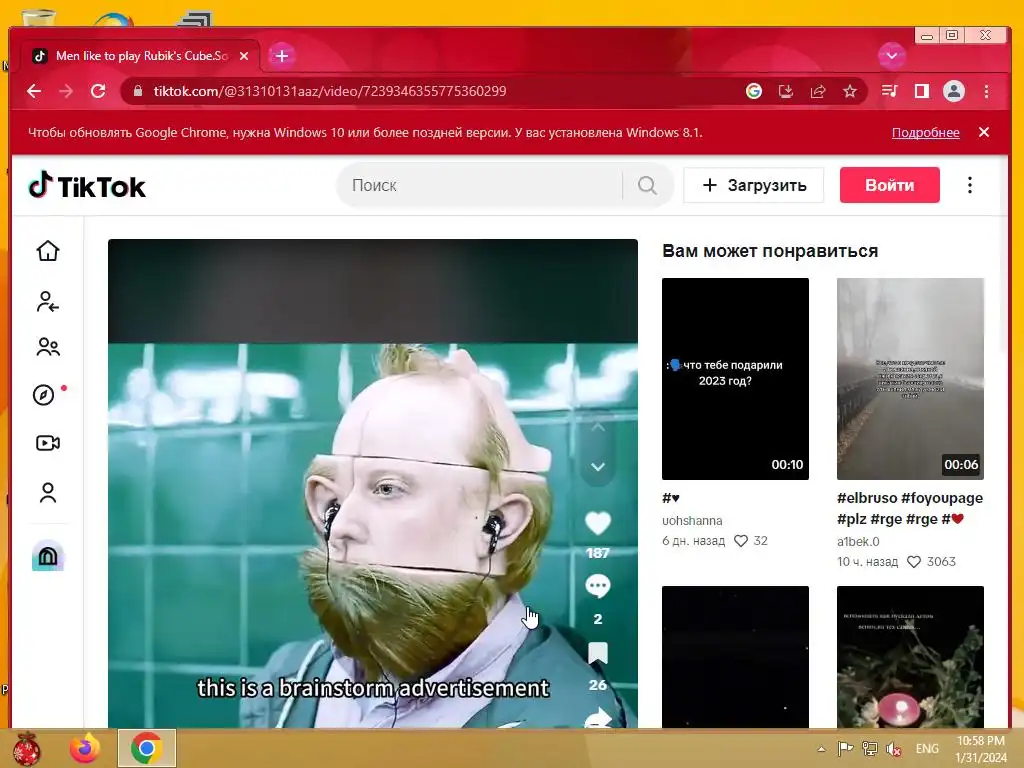Show hidden tray icons arrow
1024x768 pixels.
(x=822, y=750)
